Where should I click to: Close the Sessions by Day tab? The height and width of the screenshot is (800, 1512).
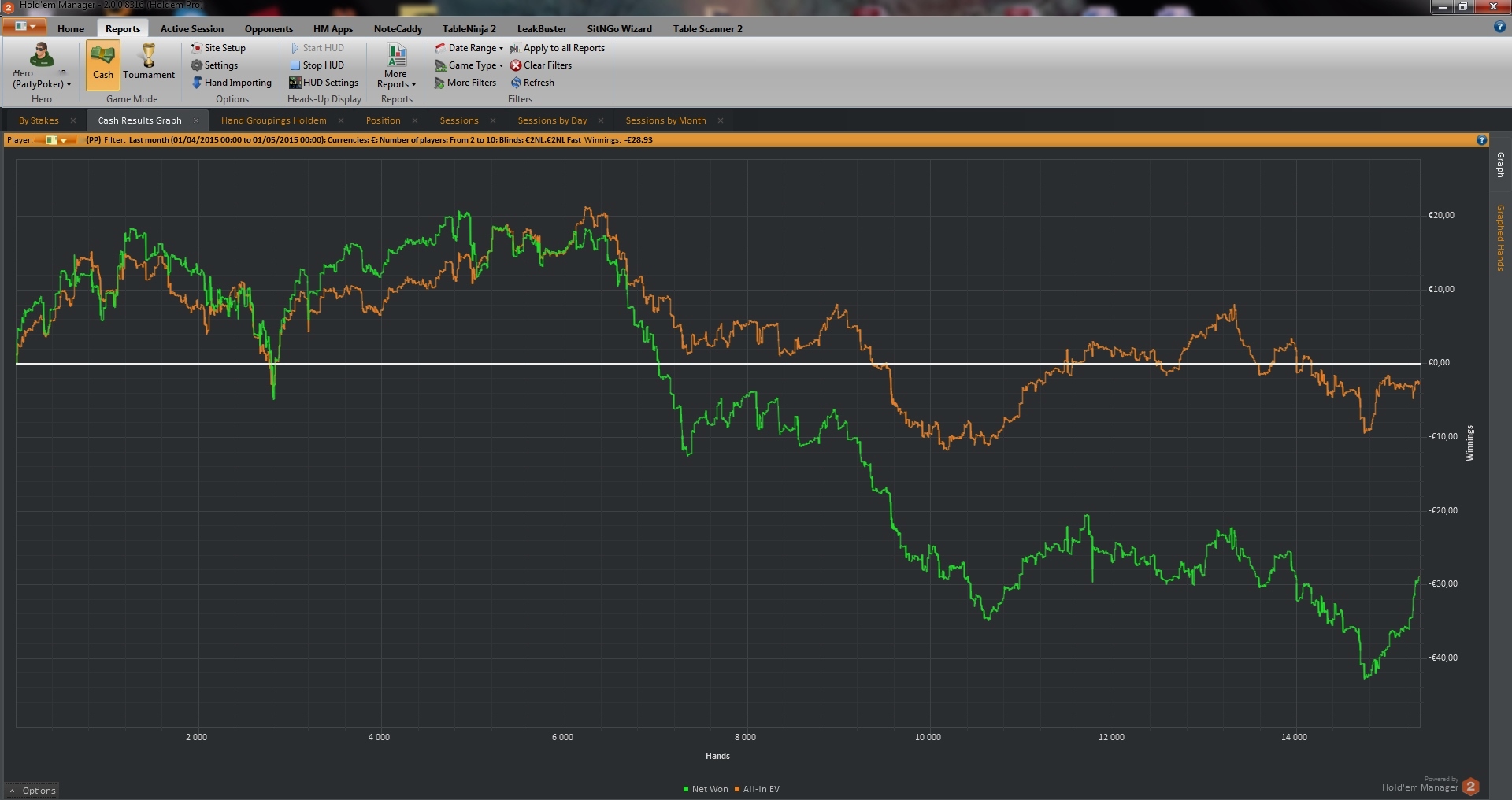(x=601, y=120)
